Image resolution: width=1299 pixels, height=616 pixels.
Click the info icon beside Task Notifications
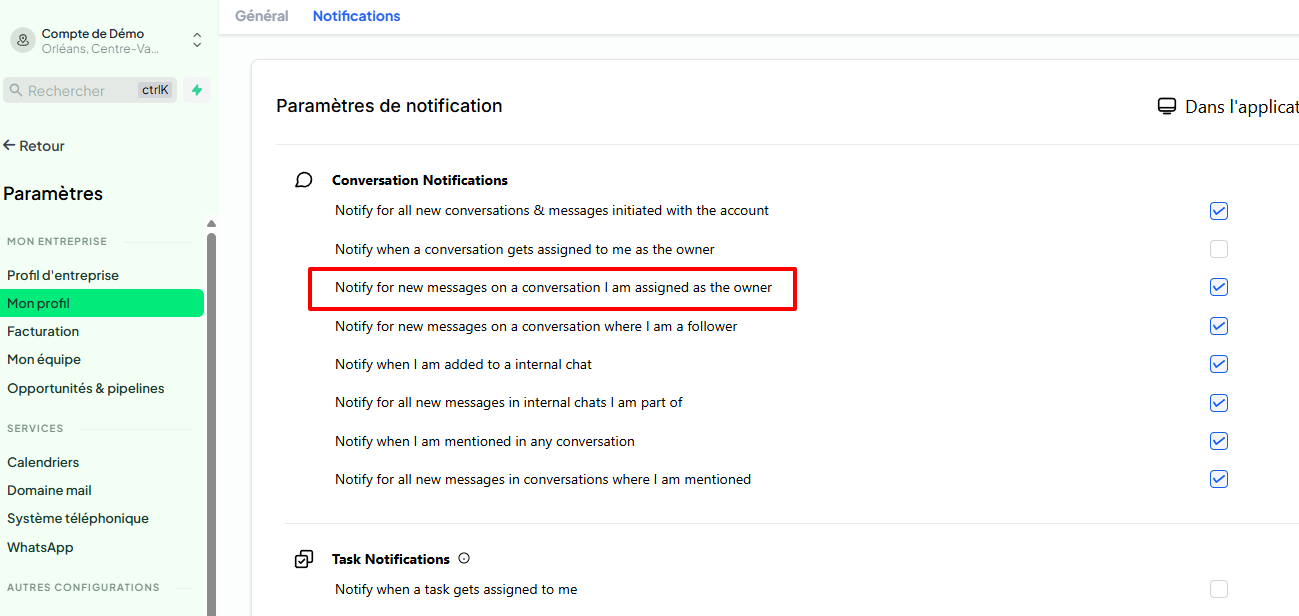coord(464,559)
